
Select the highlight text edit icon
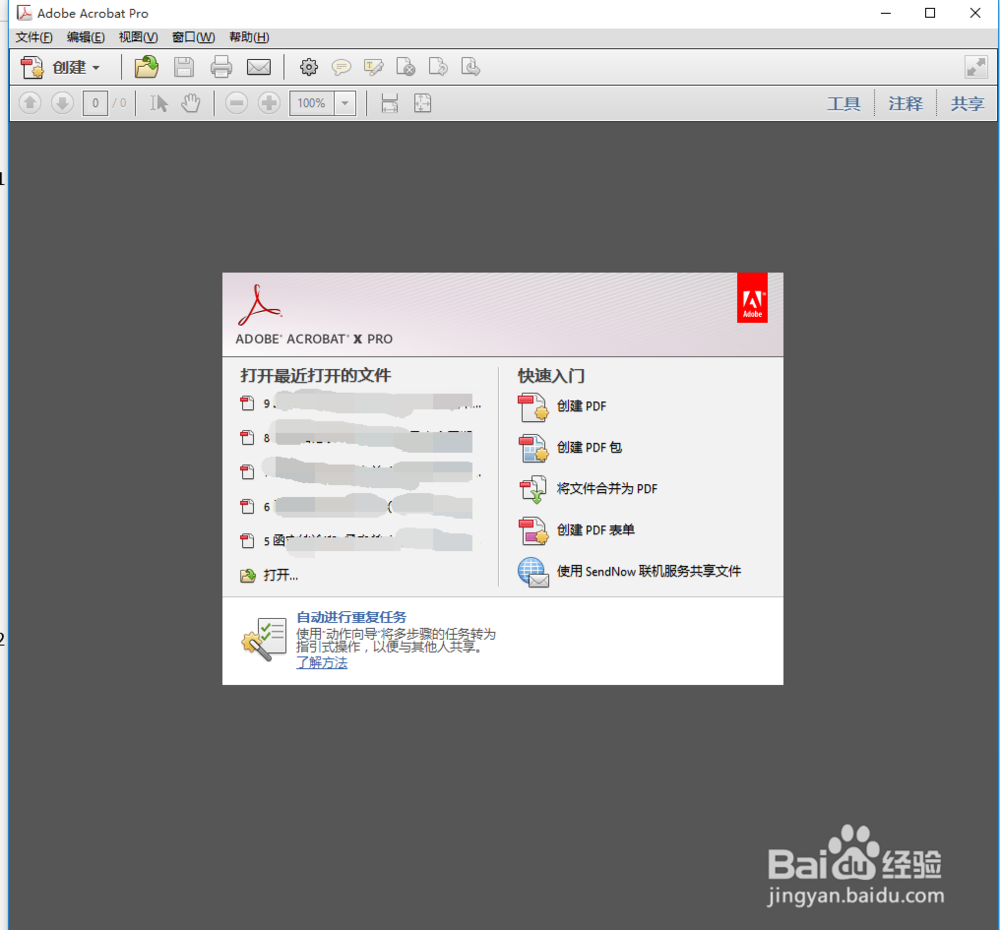pos(373,67)
